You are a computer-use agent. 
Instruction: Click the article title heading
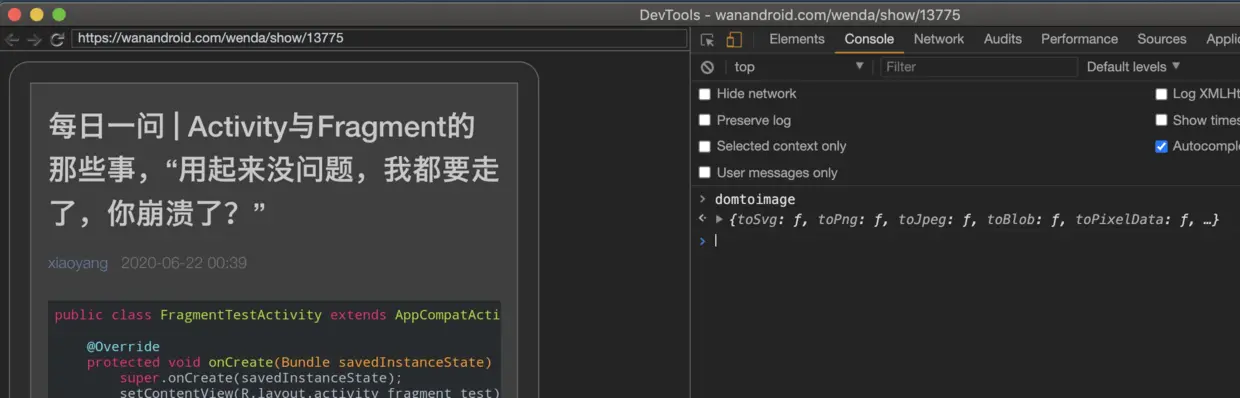click(x=273, y=170)
